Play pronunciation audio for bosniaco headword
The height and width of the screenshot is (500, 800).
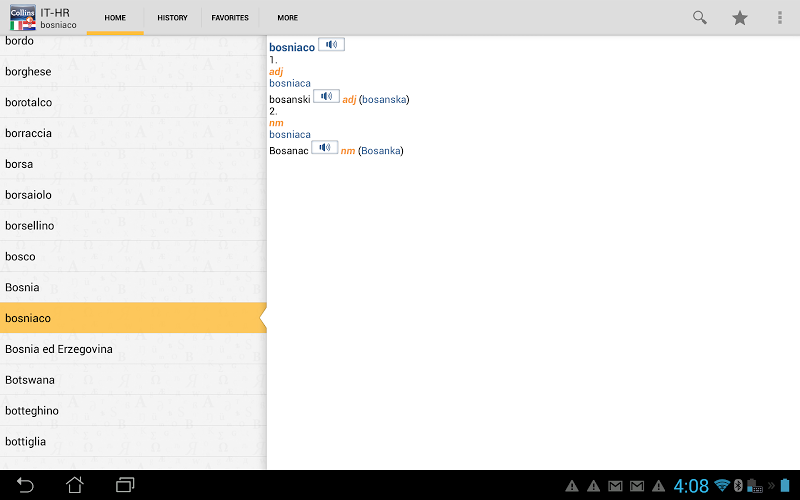[331, 45]
